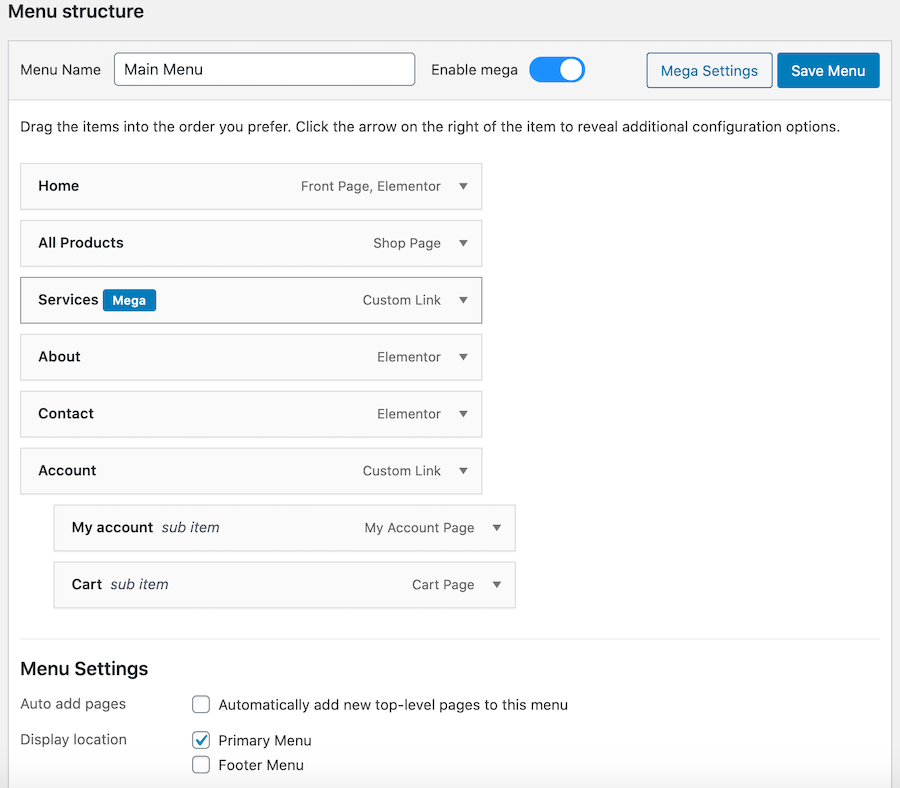Check the Footer Menu location
The width and height of the screenshot is (900, 788).
click(x=201, y=765)
